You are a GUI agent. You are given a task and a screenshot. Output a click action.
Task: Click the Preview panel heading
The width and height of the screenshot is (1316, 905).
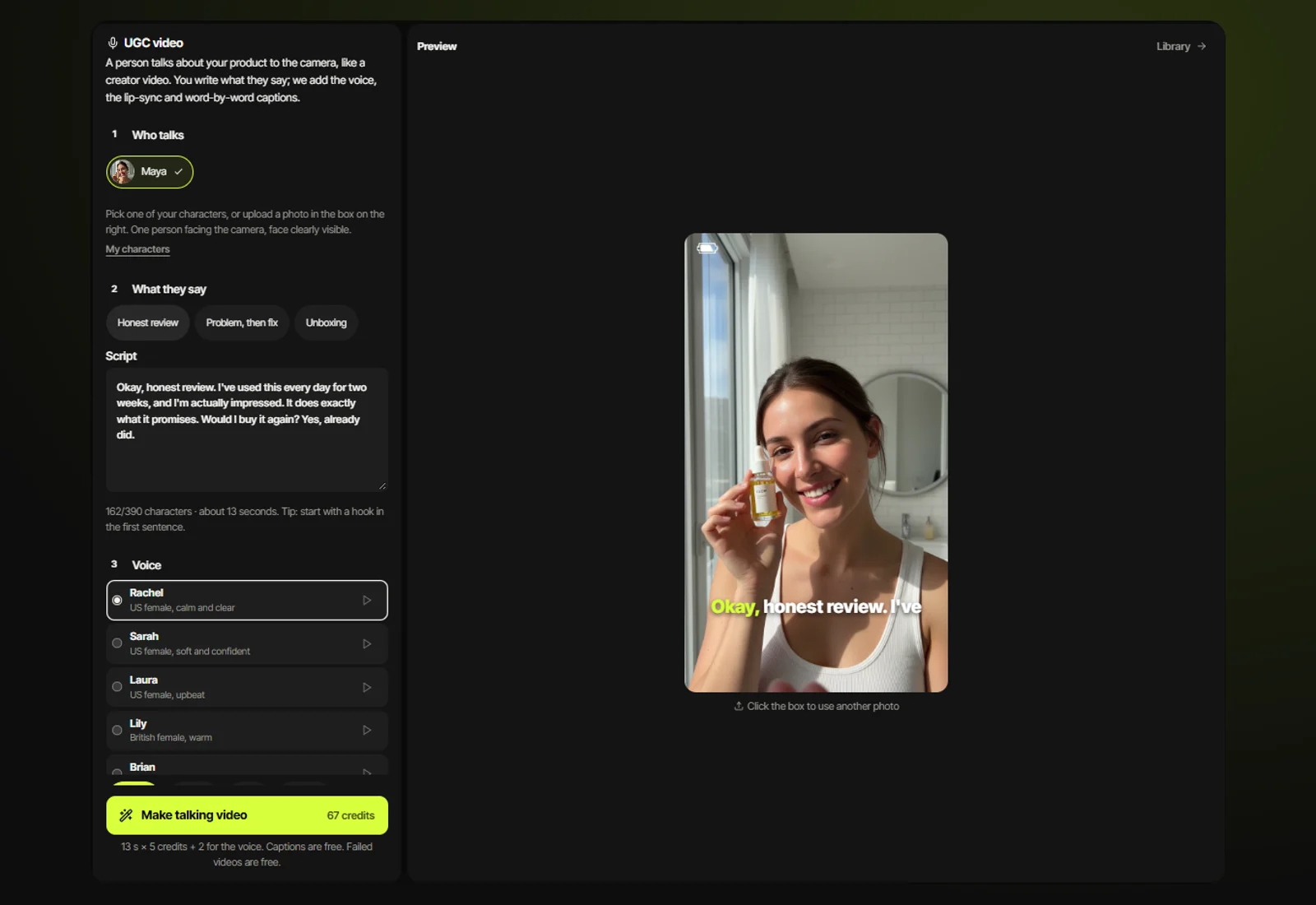[437, 46]
